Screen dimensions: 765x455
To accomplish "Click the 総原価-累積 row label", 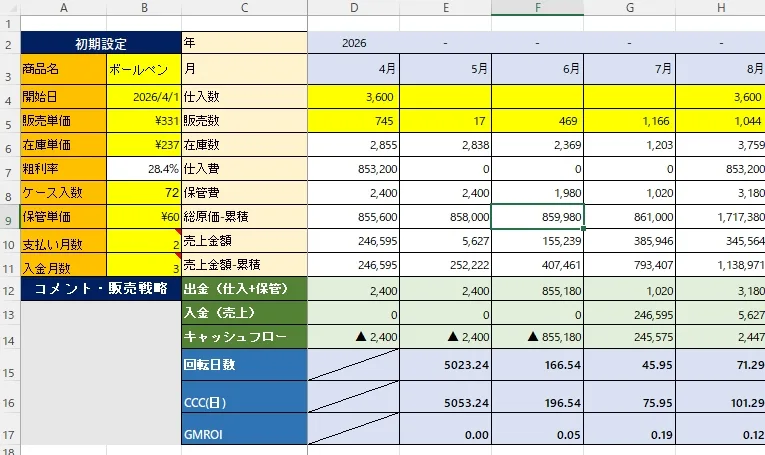I will 244,217.
